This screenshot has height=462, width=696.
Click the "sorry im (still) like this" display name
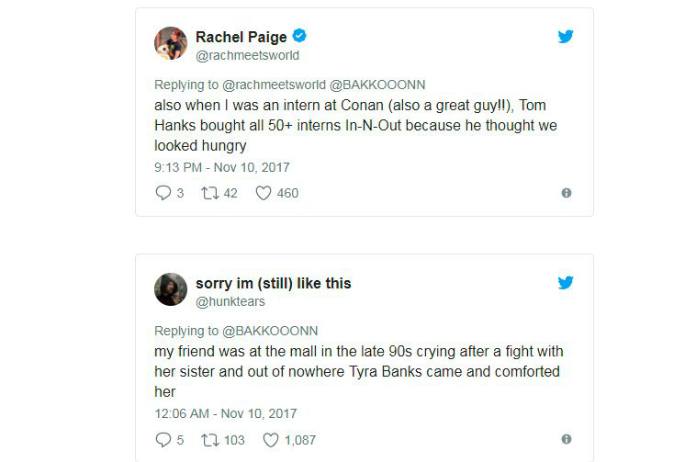(x=273, y=283)
